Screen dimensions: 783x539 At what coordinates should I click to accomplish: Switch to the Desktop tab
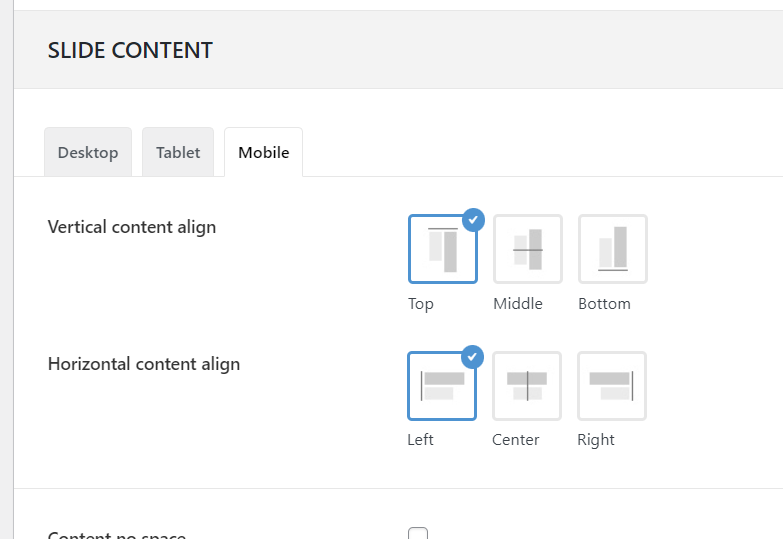pos(88,153)
